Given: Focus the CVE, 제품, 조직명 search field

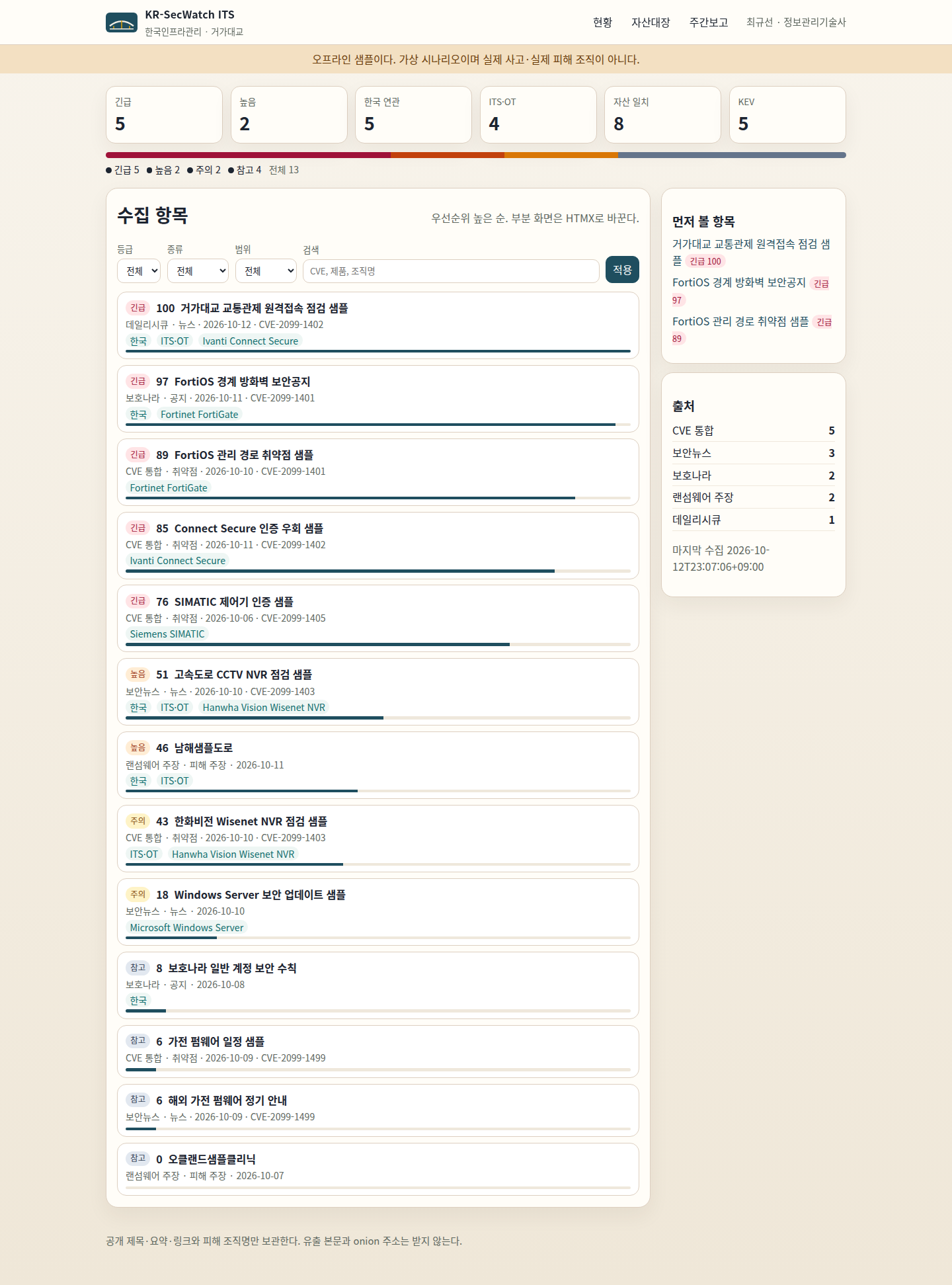Looking at the screenshot, I should pyautogui.click(x=451, y=271).
